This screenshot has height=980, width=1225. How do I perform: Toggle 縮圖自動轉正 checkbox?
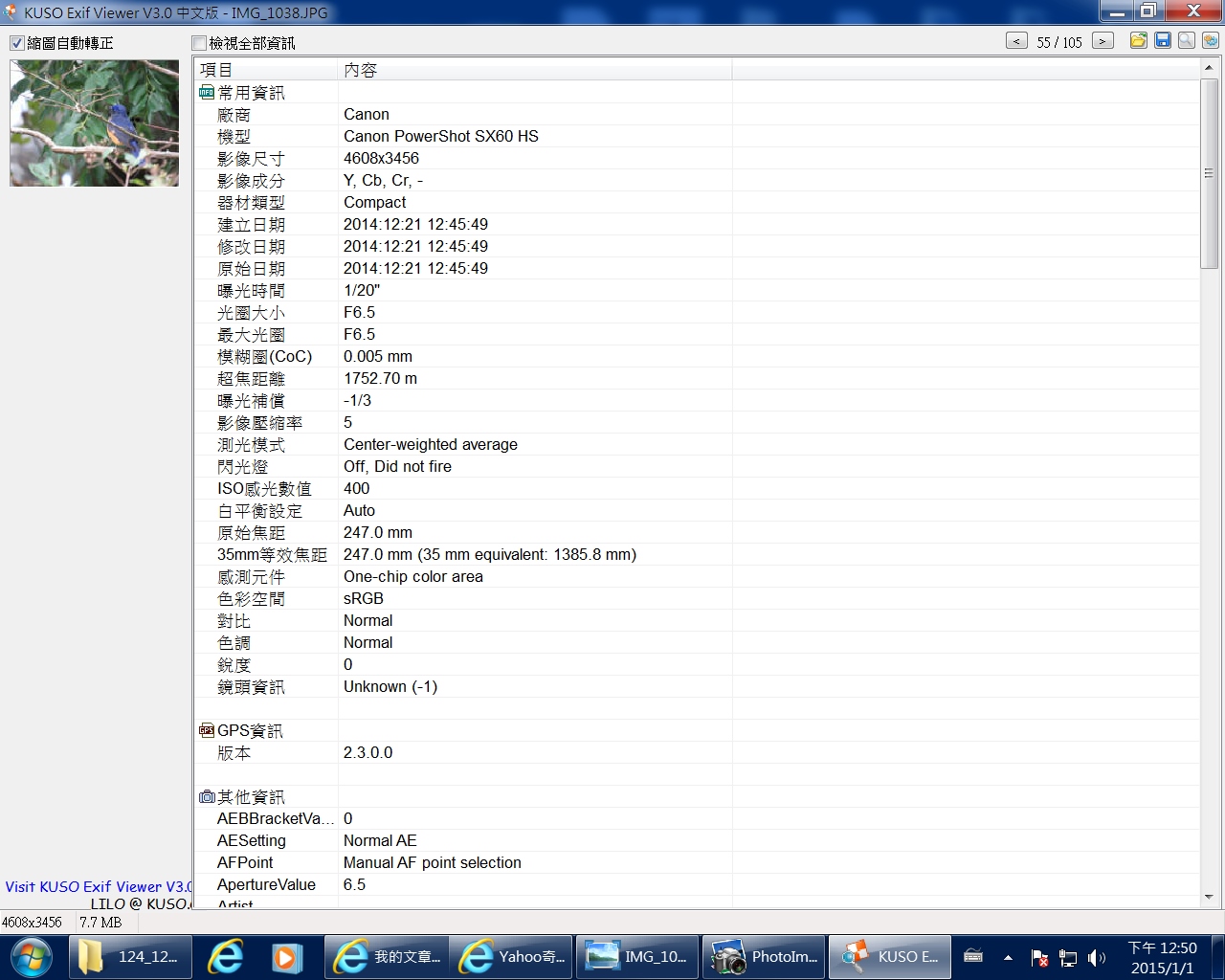click(16, 43)
